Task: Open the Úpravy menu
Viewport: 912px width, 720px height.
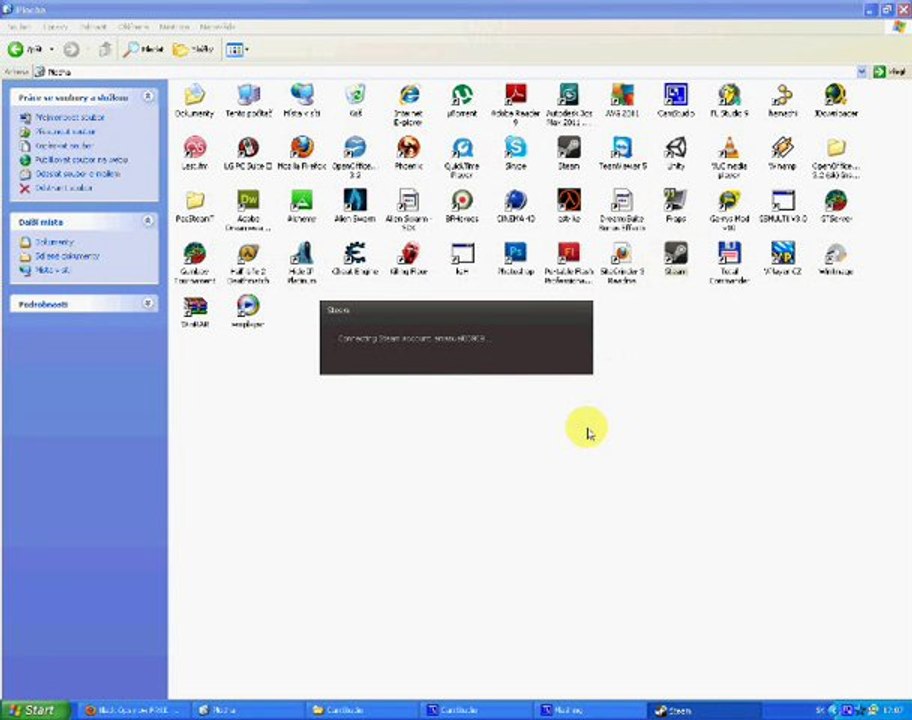Action: (55, 27)
